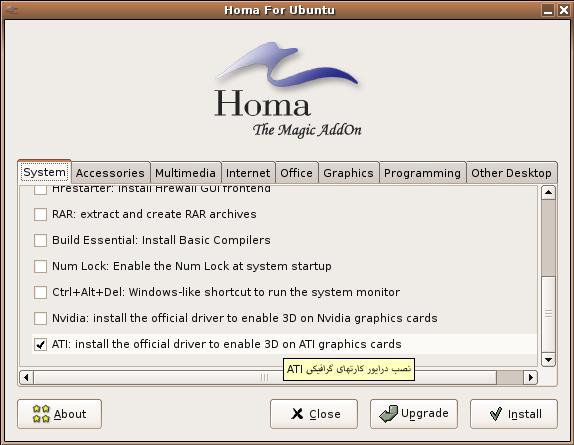Click the Homa logo image
Image resolution: width=574 pixels, height=445 pixels.
288,90
